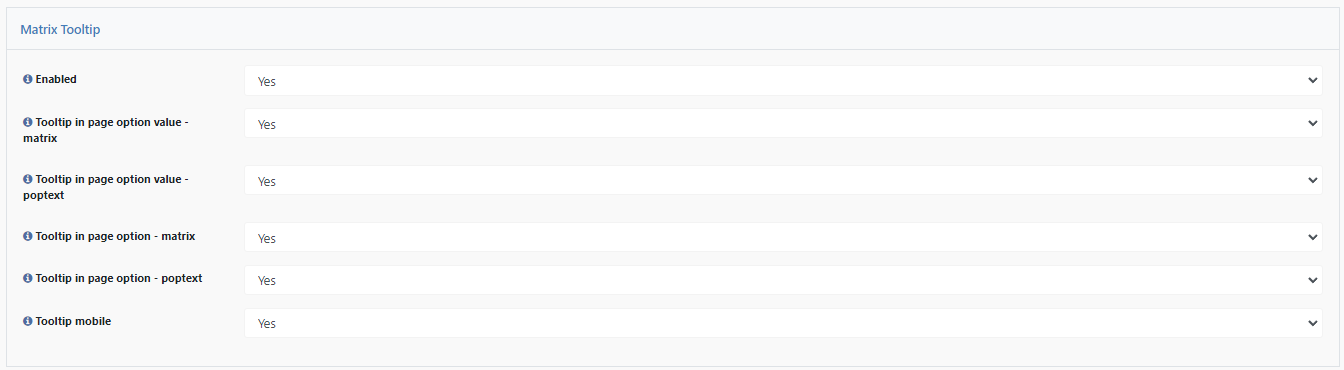The image size is (1344, 370).
Task: Click the Matrix Tooltip section heading
Action: [60, 30]
